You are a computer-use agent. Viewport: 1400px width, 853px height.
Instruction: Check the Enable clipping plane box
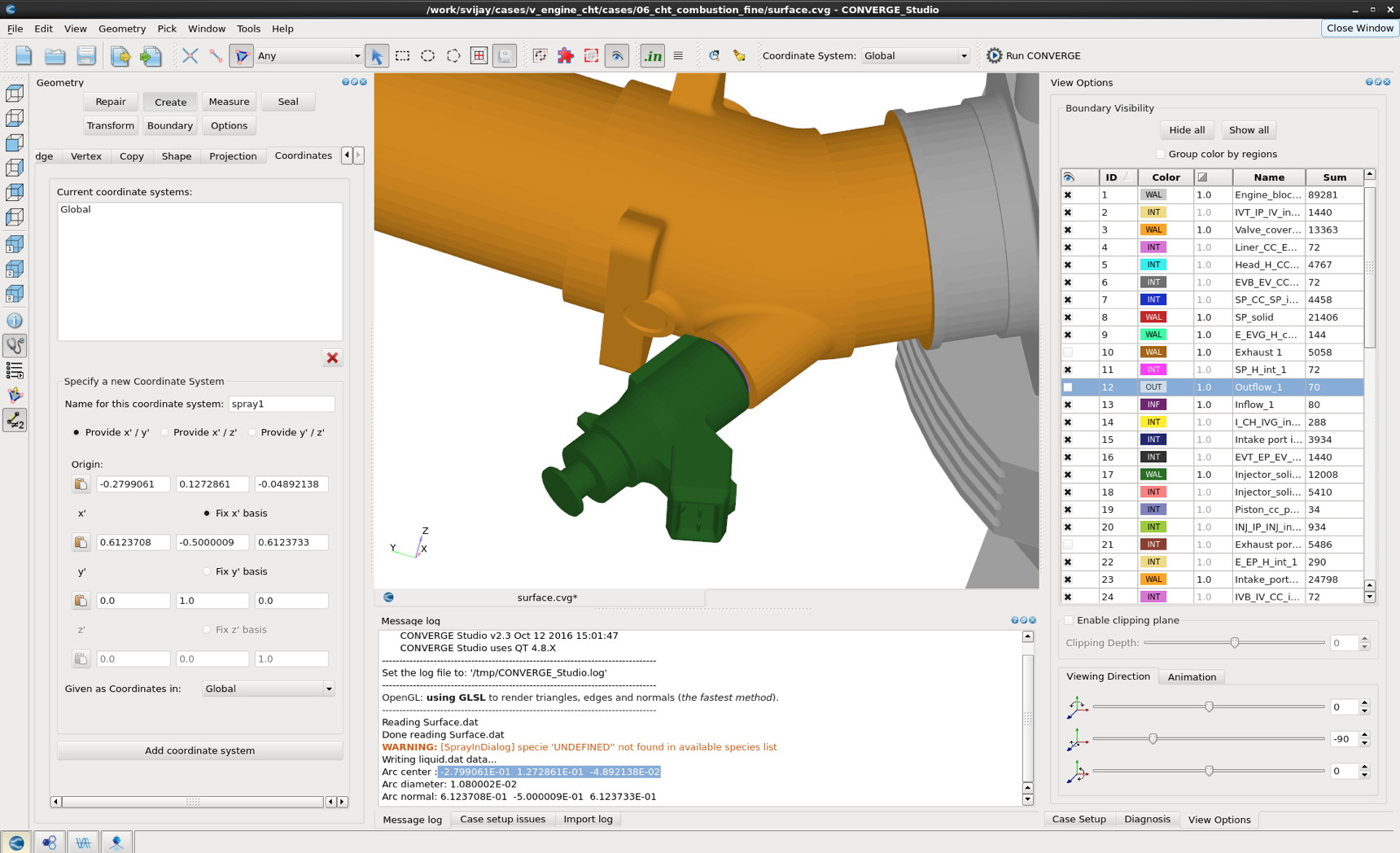point(1068,619)
